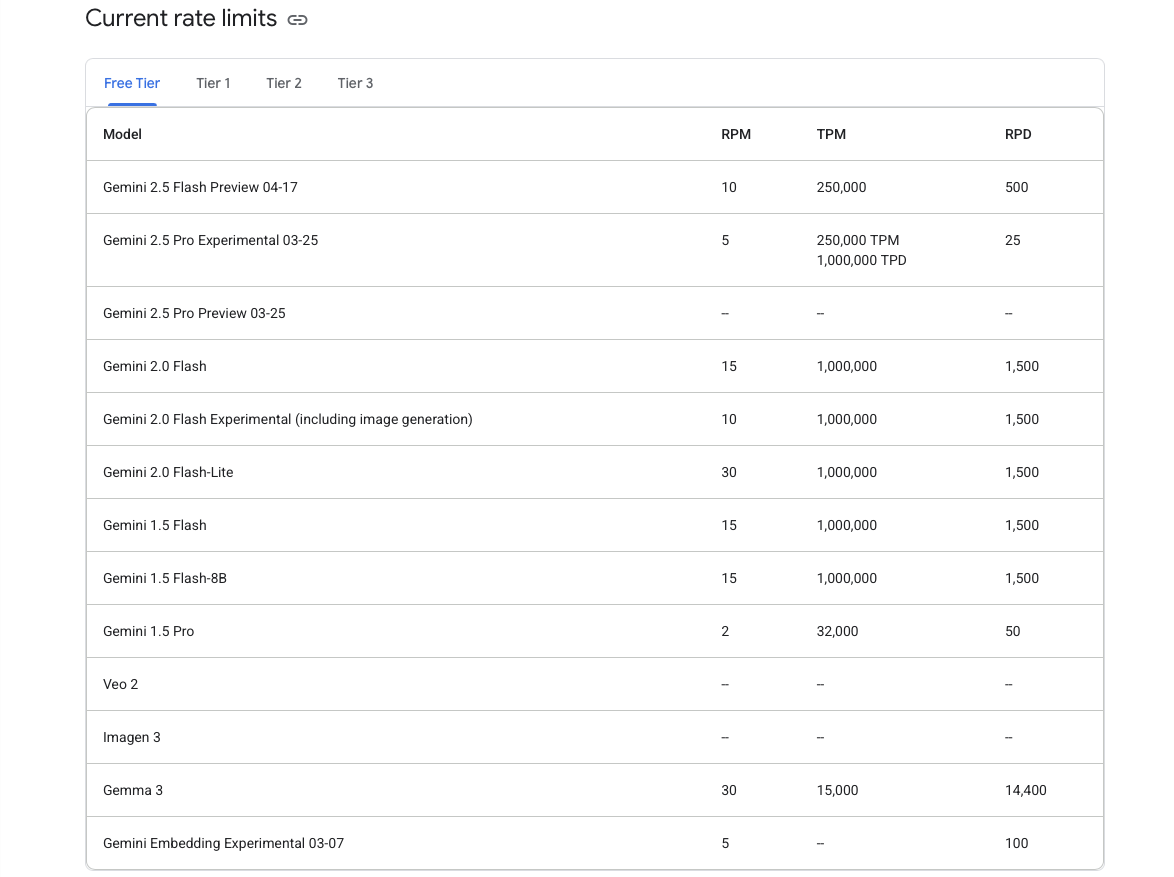The width and height of the screenshot is (1174, 877).
Task: Click the RPM column header
Action: point(736,134)
